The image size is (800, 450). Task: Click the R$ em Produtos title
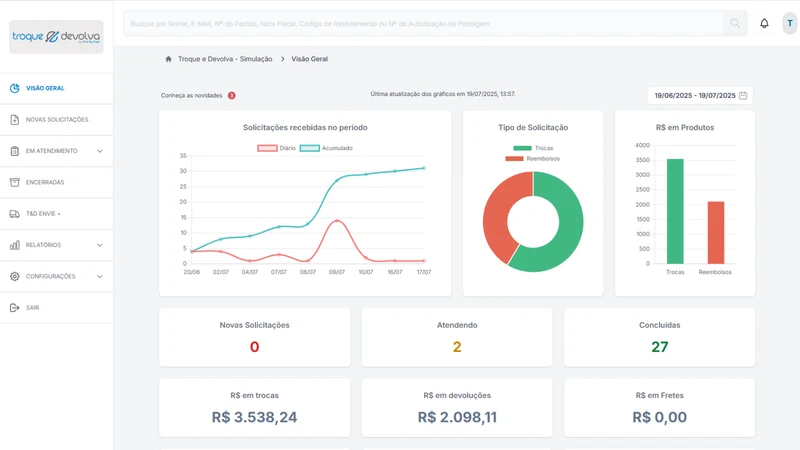pyautogui.click(x=685, y=128)
